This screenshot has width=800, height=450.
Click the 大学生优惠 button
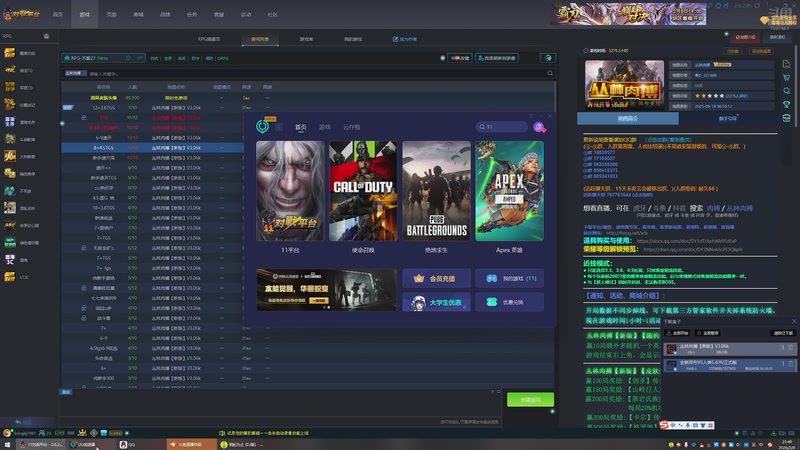(436, 302)
